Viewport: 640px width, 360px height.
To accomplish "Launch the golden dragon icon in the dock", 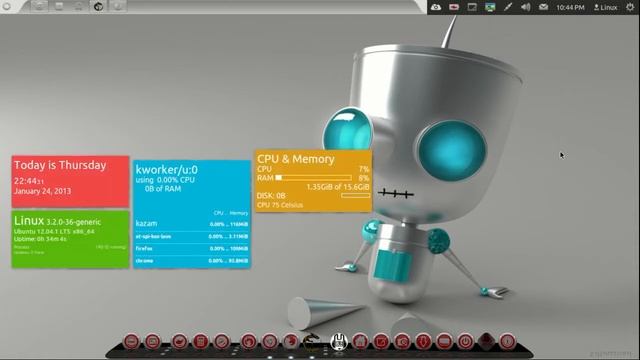I will [x=311, y=342].
